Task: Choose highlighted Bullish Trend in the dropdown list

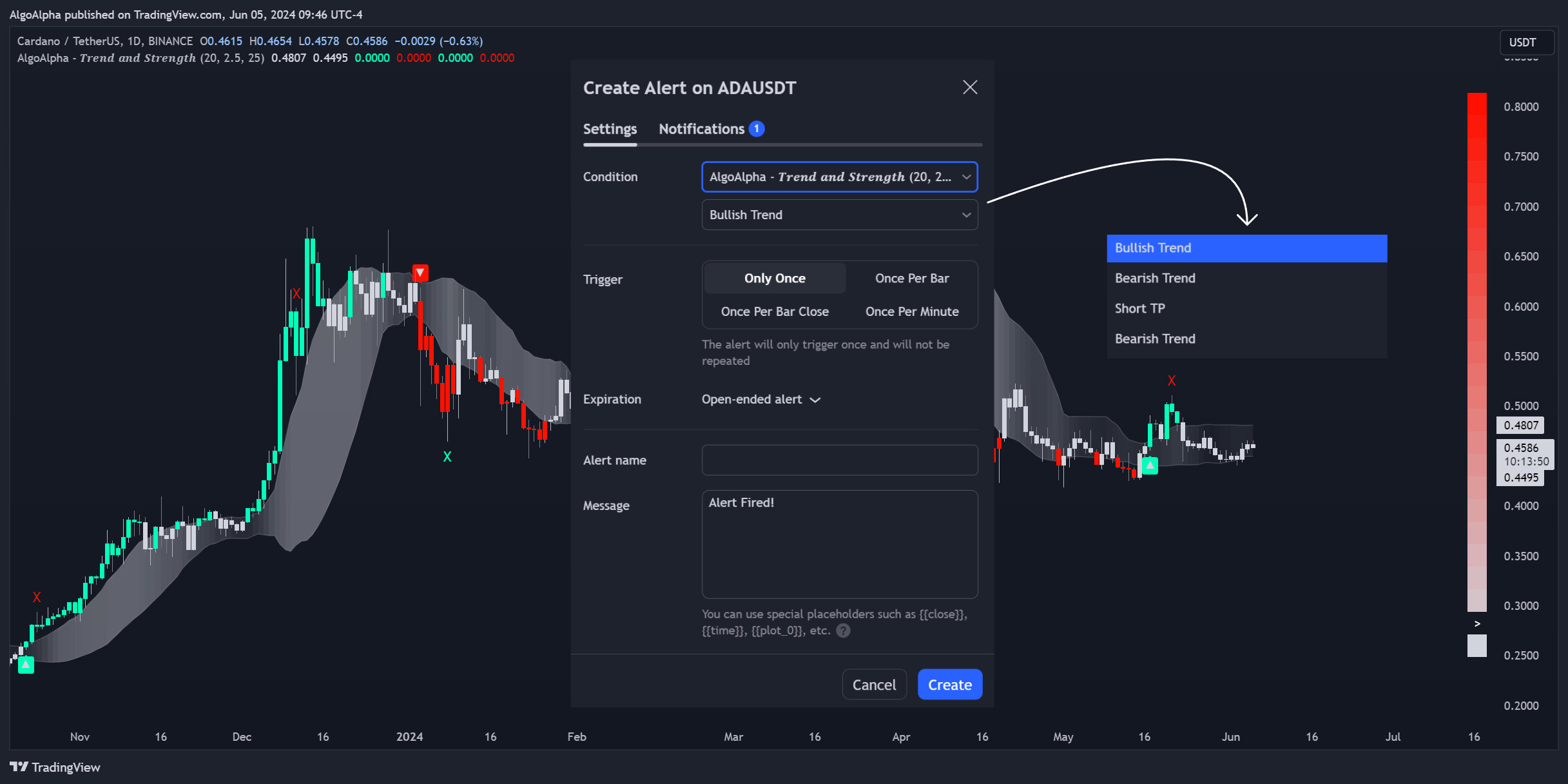Action: coord(1246,248)
